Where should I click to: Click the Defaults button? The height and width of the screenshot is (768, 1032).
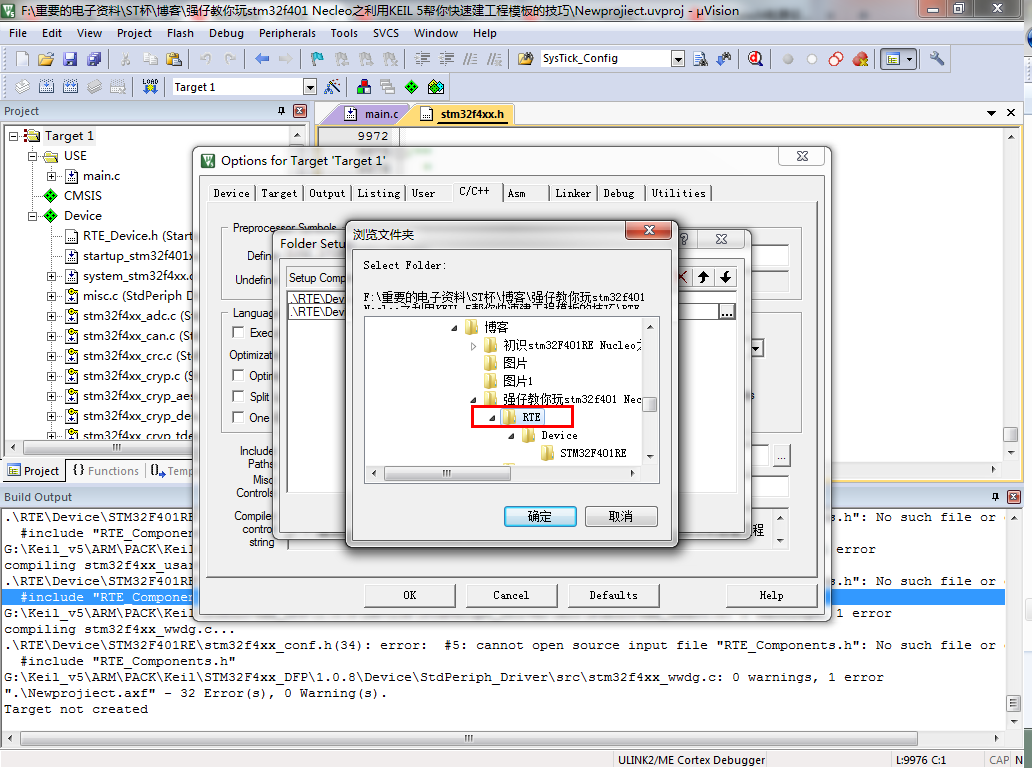[x=613, y=596]
